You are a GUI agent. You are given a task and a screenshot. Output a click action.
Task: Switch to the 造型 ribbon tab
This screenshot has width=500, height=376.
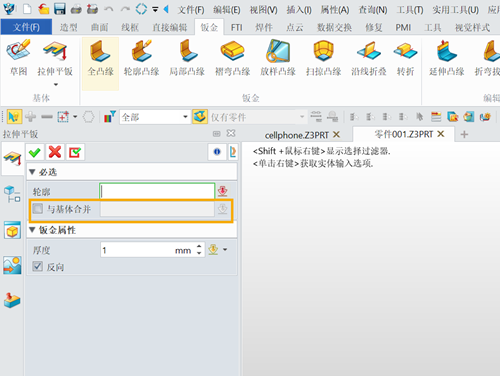69,27
